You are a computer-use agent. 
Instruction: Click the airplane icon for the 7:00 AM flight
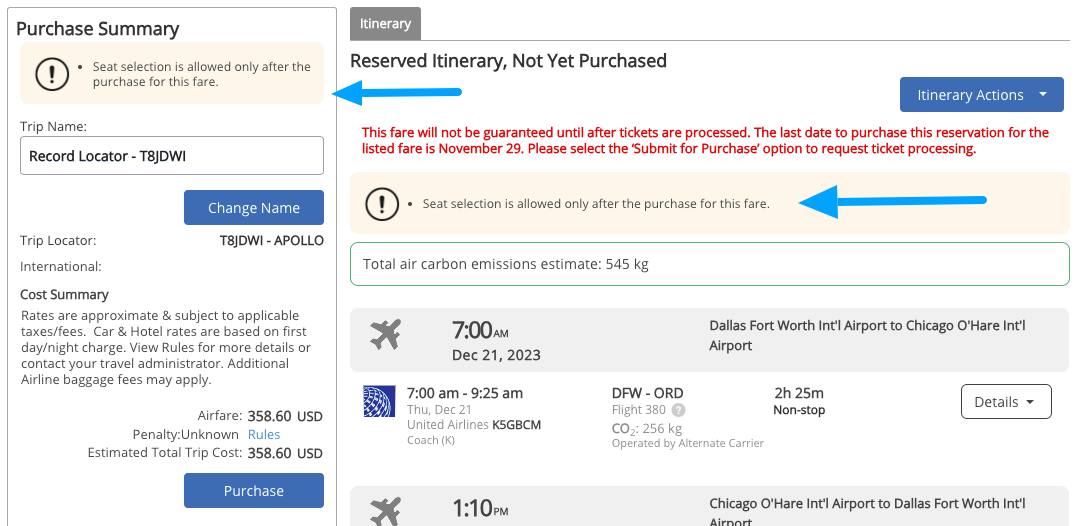click(x=385, y=334)
